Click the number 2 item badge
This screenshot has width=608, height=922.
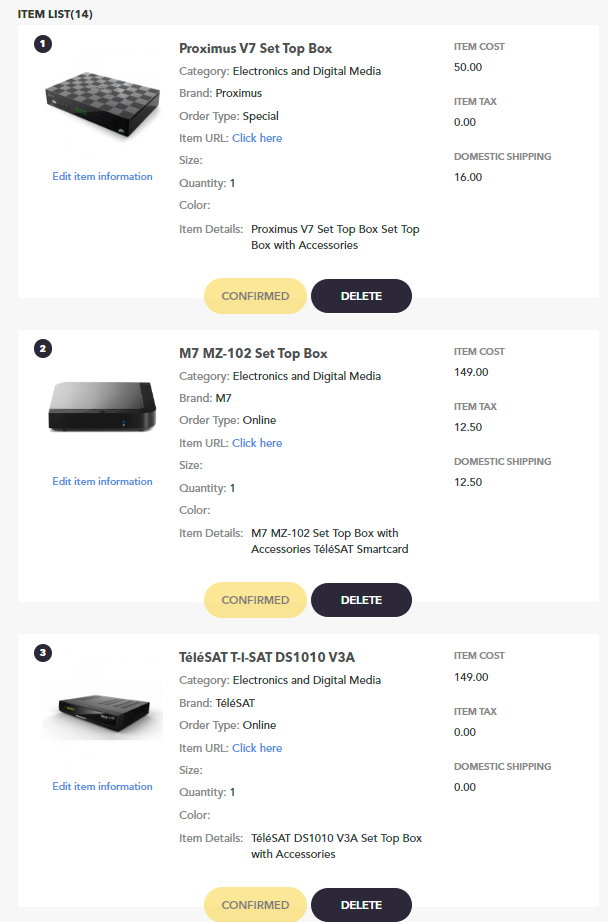tap(42, 349)
